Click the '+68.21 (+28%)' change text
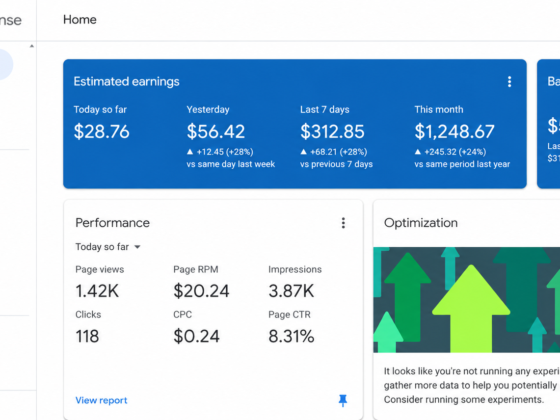 pos(339,152)
